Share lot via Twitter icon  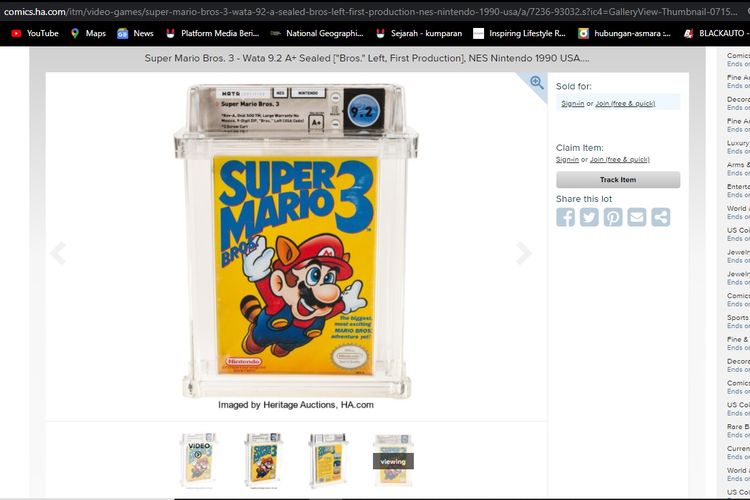point(589,217)
